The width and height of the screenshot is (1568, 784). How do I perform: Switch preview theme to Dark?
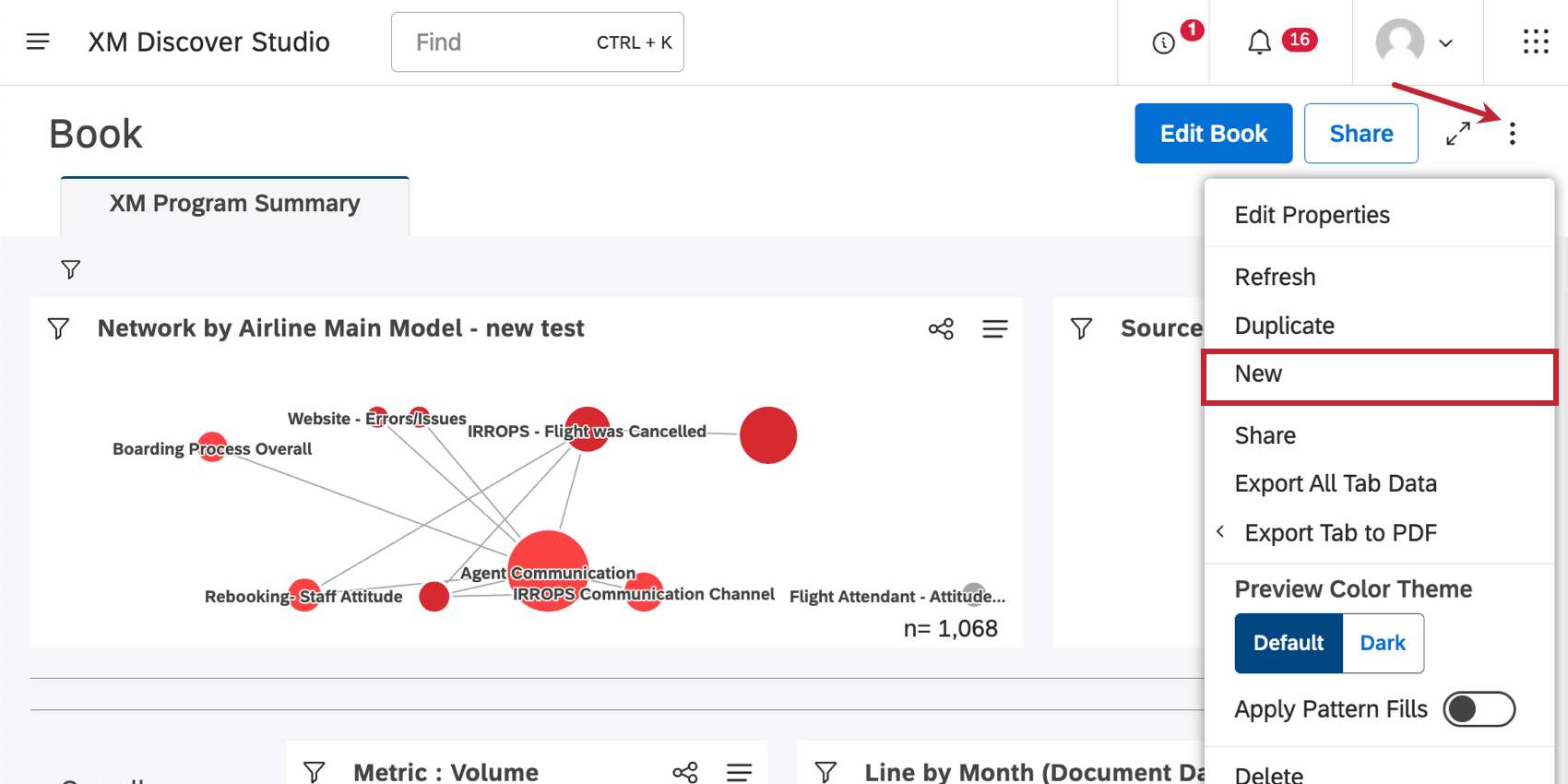click(1383, 643)
